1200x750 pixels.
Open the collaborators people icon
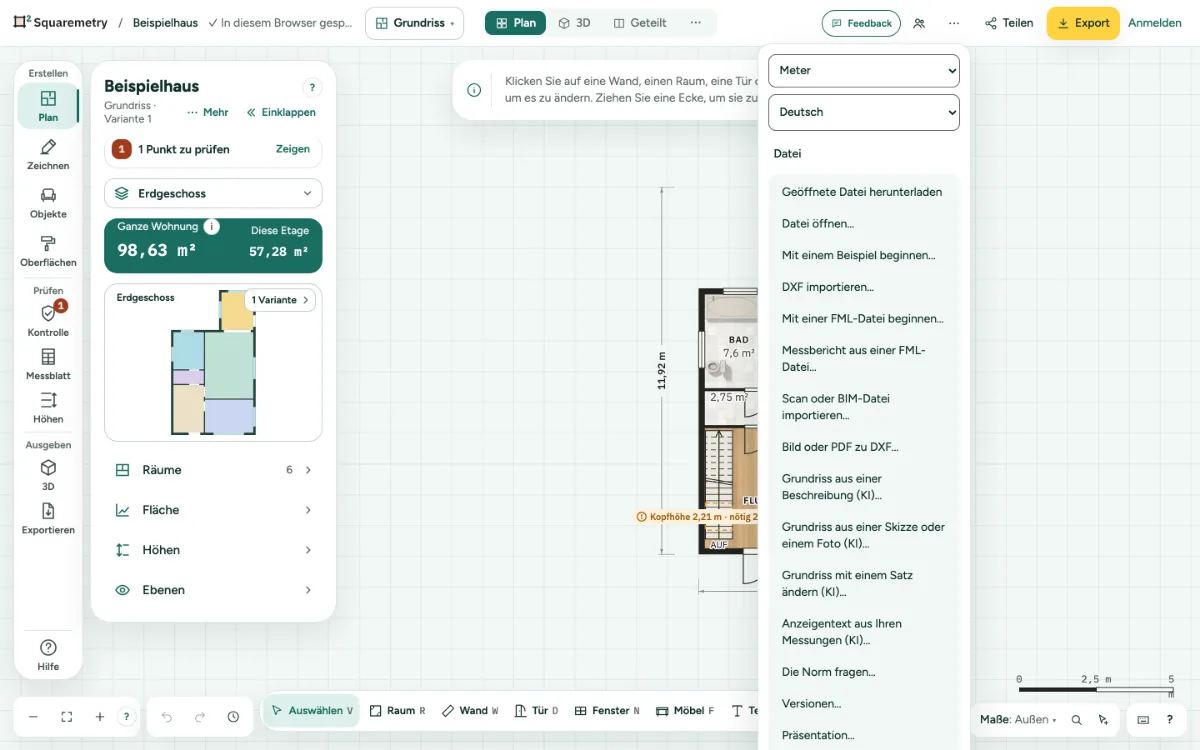point(919,23)
